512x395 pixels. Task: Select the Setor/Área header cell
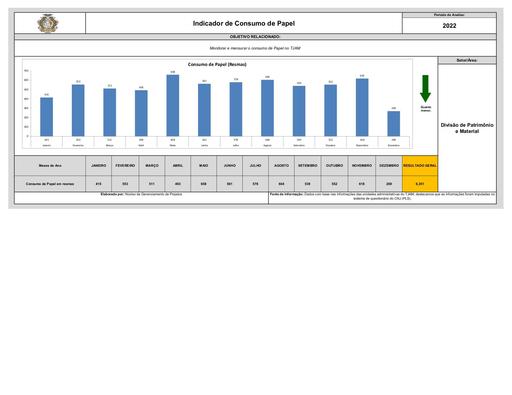click(467, 60)
